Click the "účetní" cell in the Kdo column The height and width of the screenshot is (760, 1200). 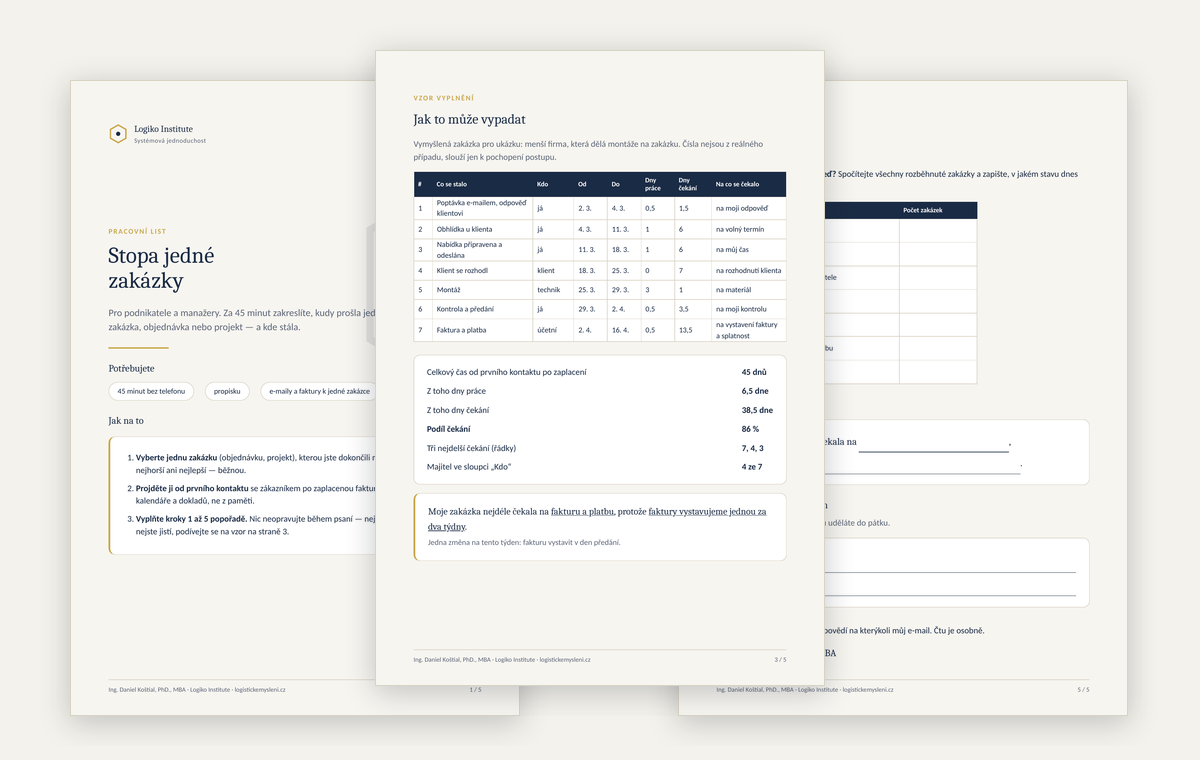click(x=553, y=330)
